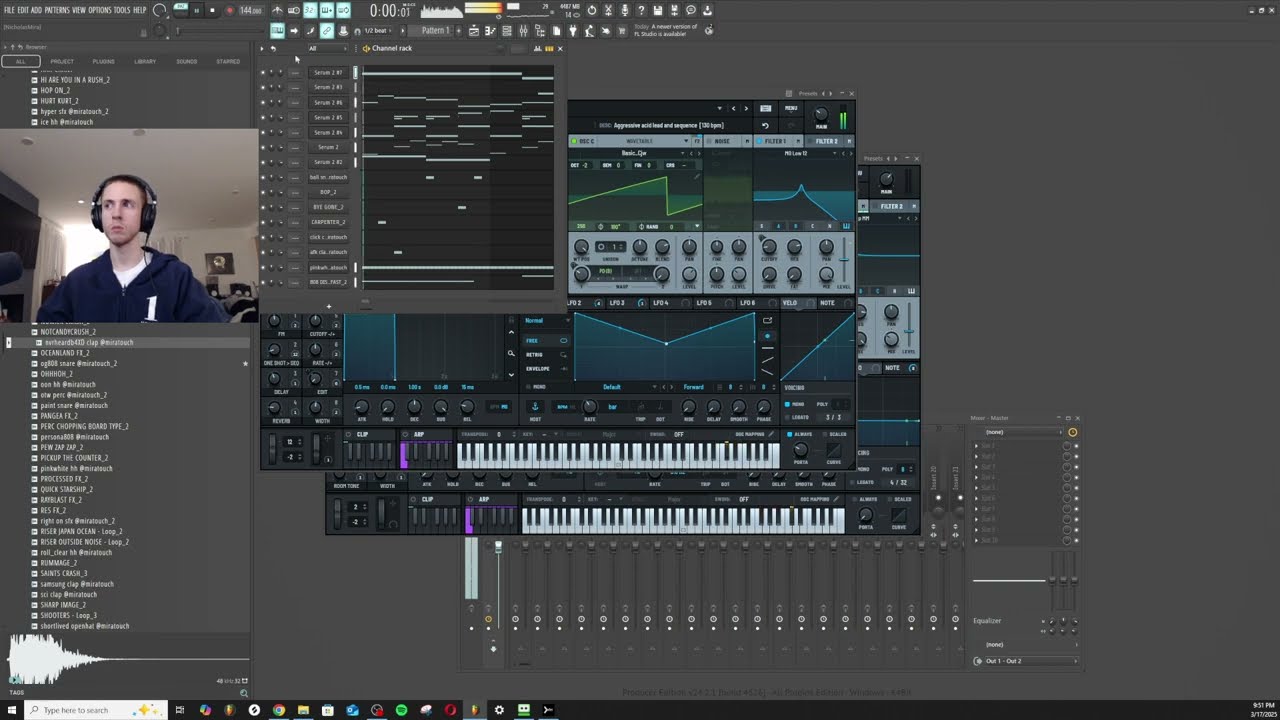Mute the Serum 2 #3 channel LED
This screenshot has width=1280, height=720.
coord(263,87)
